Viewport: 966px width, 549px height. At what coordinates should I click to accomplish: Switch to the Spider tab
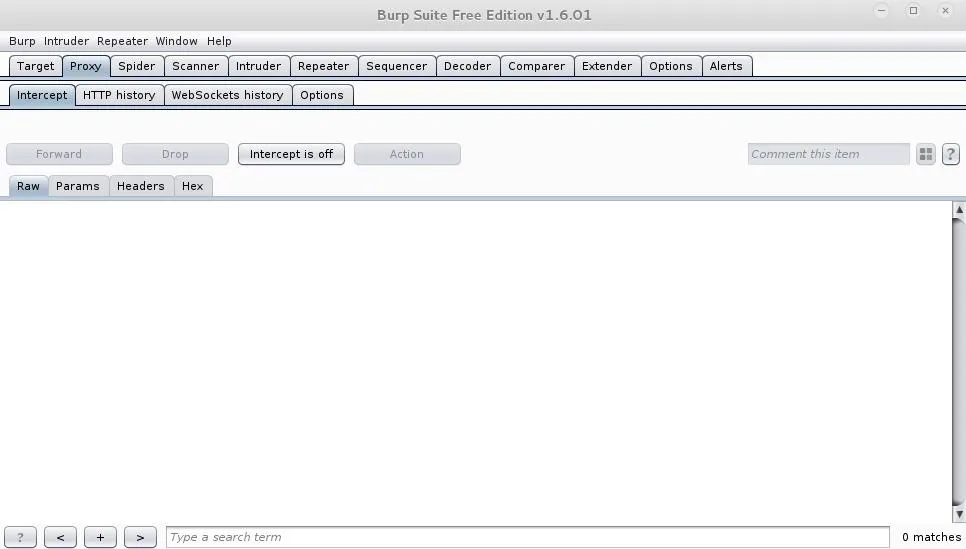pyautogui.click(x=137, y=66)
